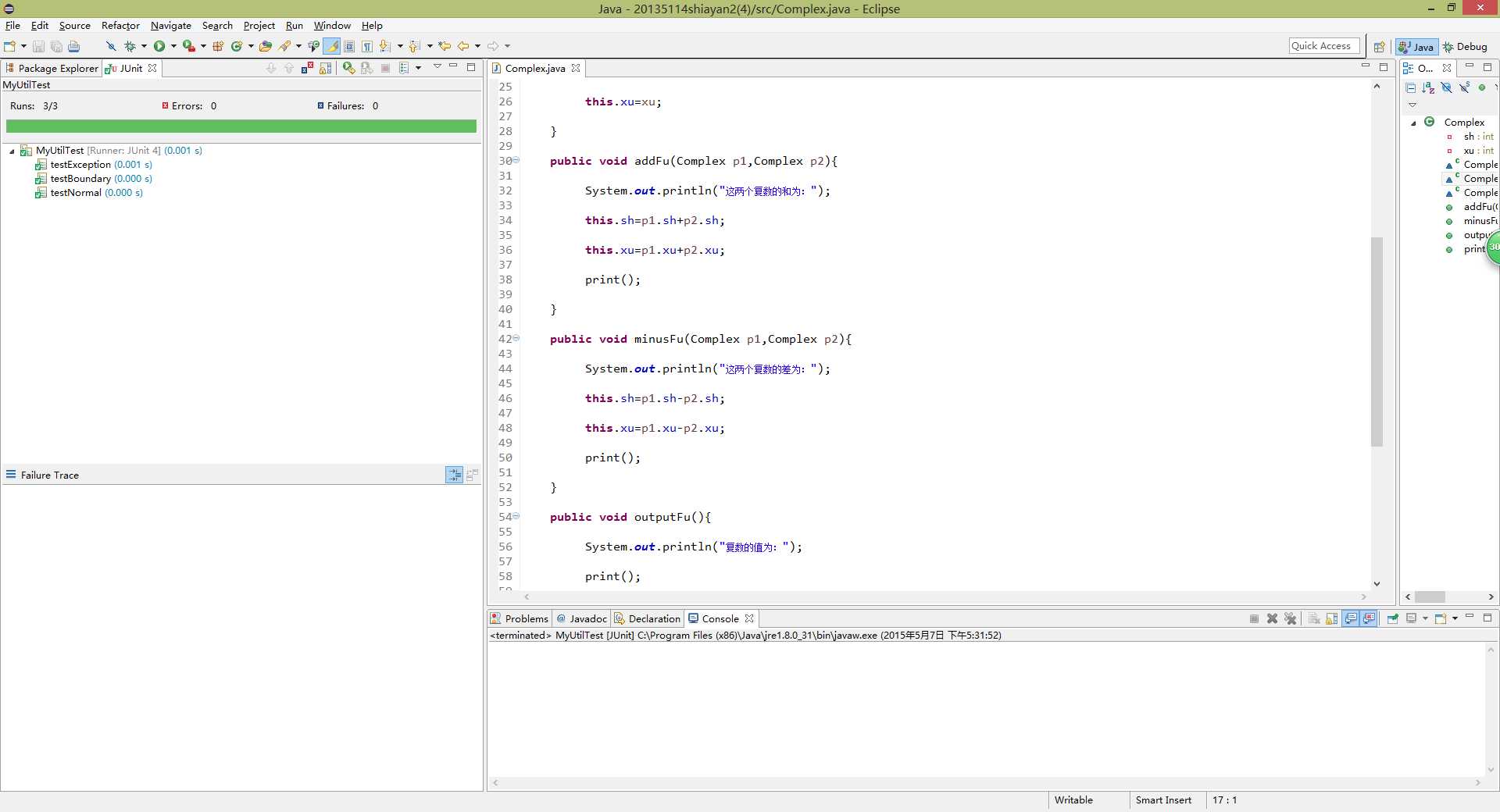Switch to the Javadoc tab

(581, 618)
